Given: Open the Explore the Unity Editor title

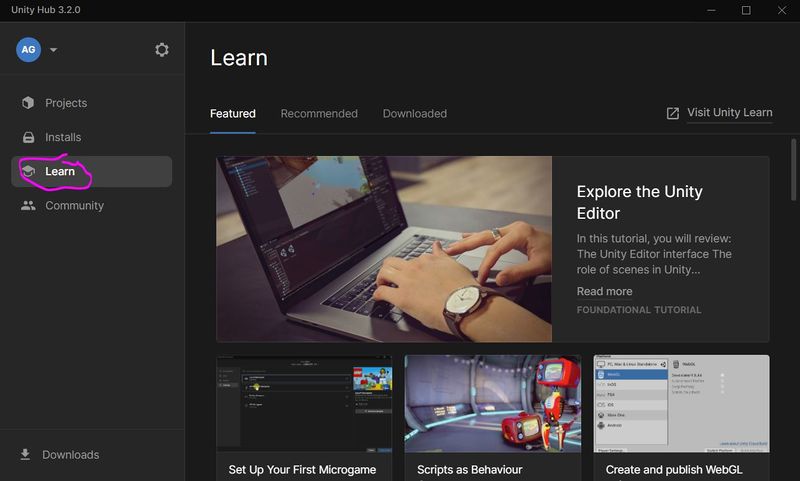Looking at the screenshot, I should [639, 202].
